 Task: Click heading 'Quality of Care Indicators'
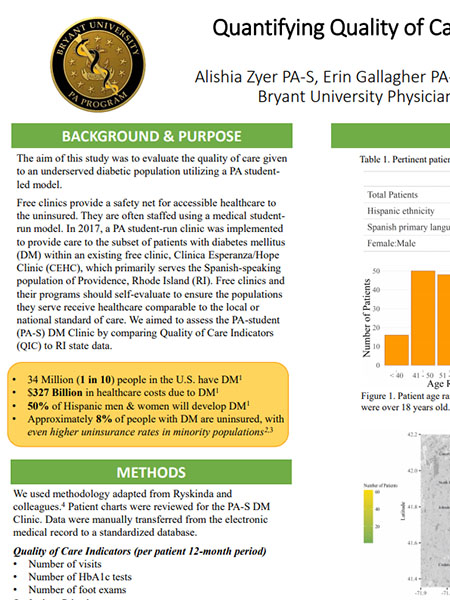click(140, 551)
